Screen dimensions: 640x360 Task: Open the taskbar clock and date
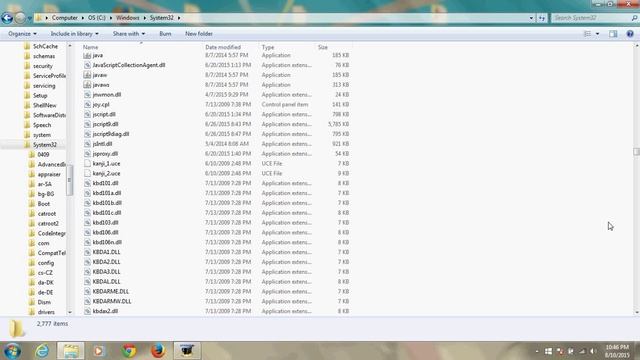(x=618, y=351)
